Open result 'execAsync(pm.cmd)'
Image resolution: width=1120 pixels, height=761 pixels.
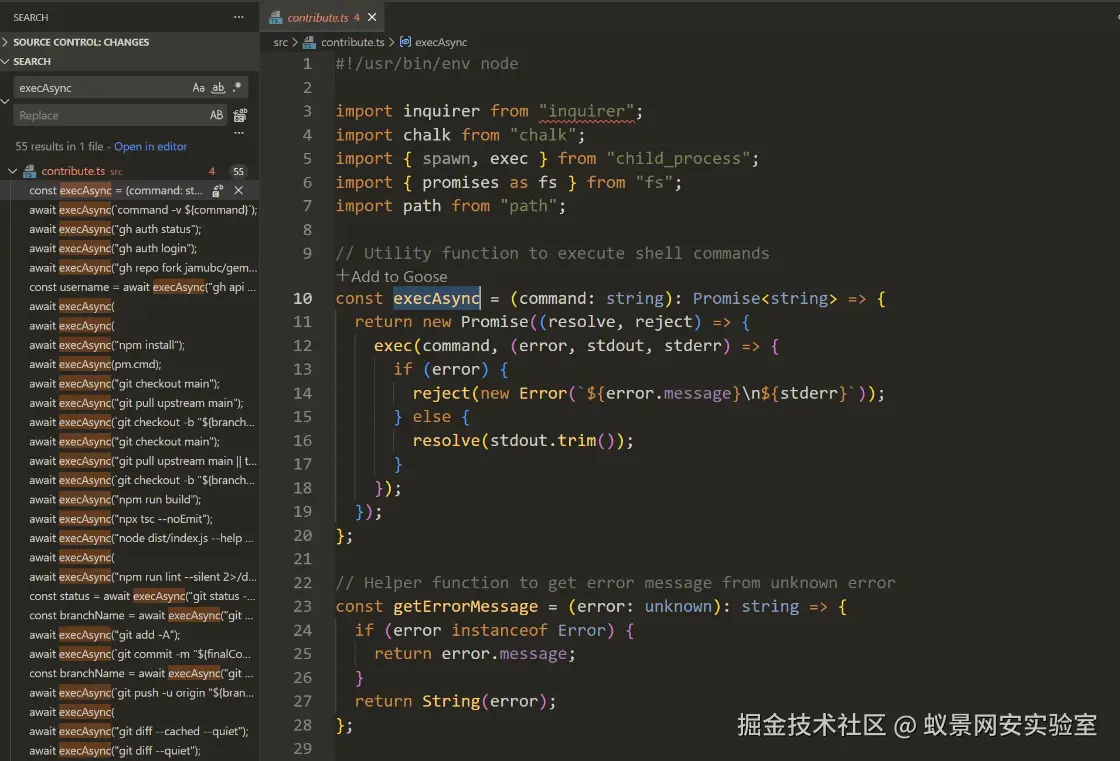tap(95, 364)
